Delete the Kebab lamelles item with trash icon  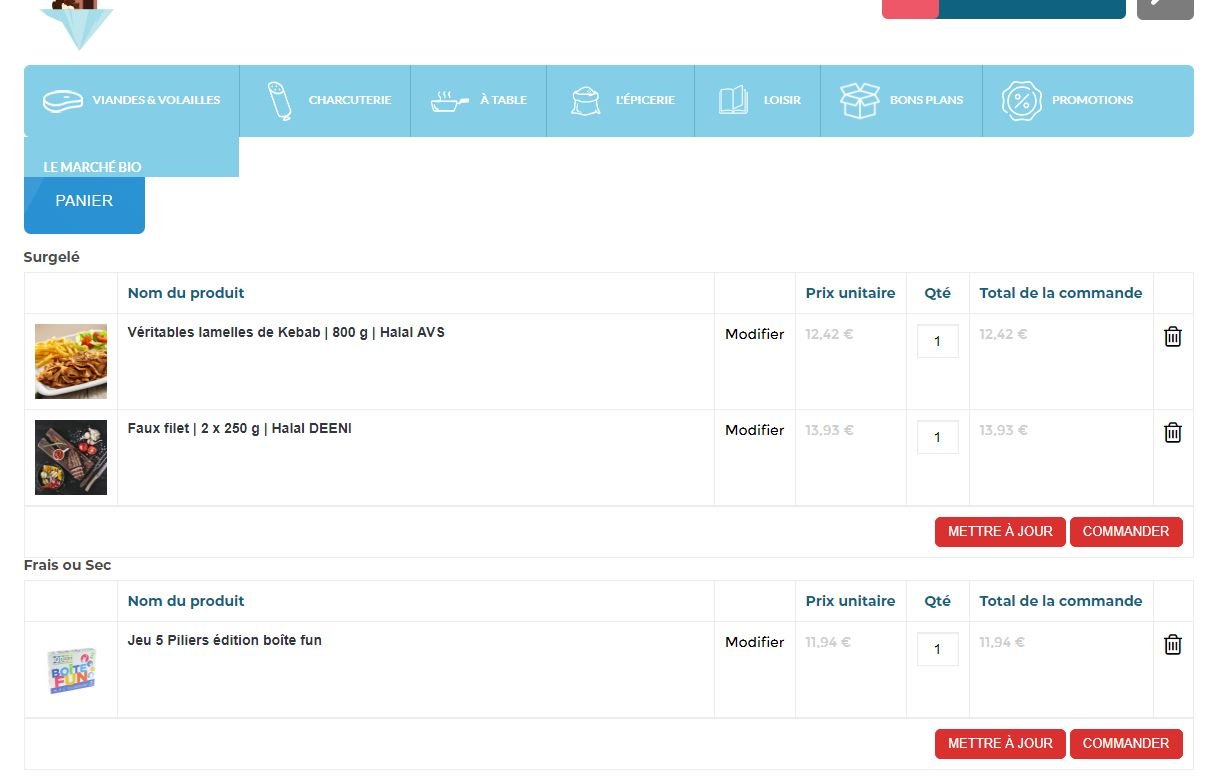(1173, 337)
